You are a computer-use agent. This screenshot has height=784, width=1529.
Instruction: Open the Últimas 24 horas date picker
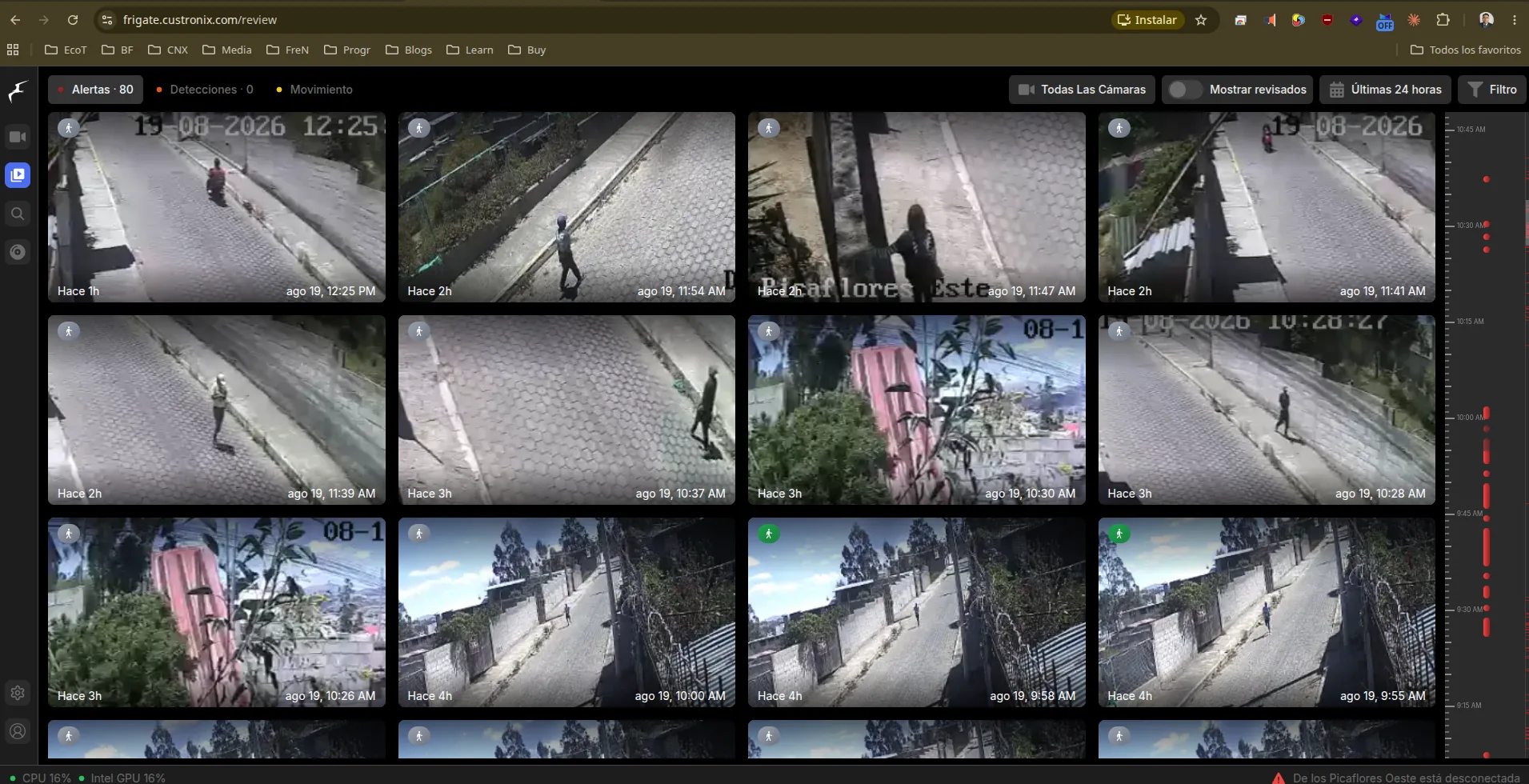[1385, 90]
